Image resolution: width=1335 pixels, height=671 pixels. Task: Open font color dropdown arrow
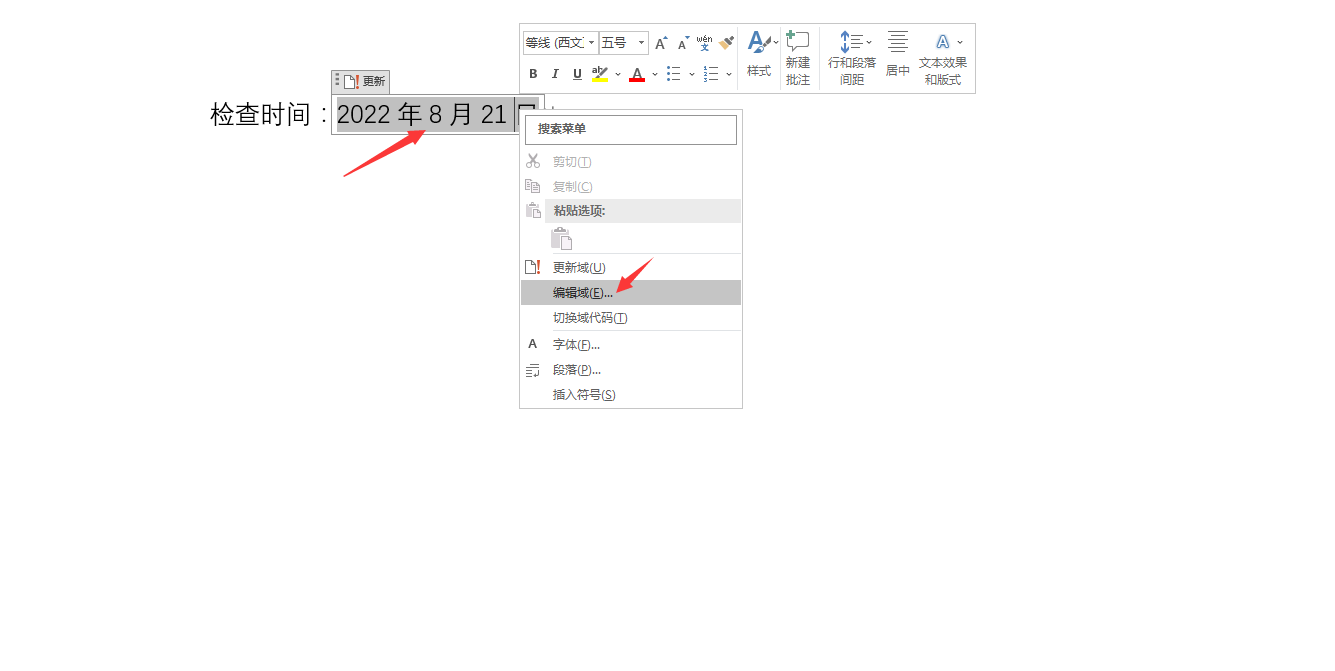[x=655, y=73]
